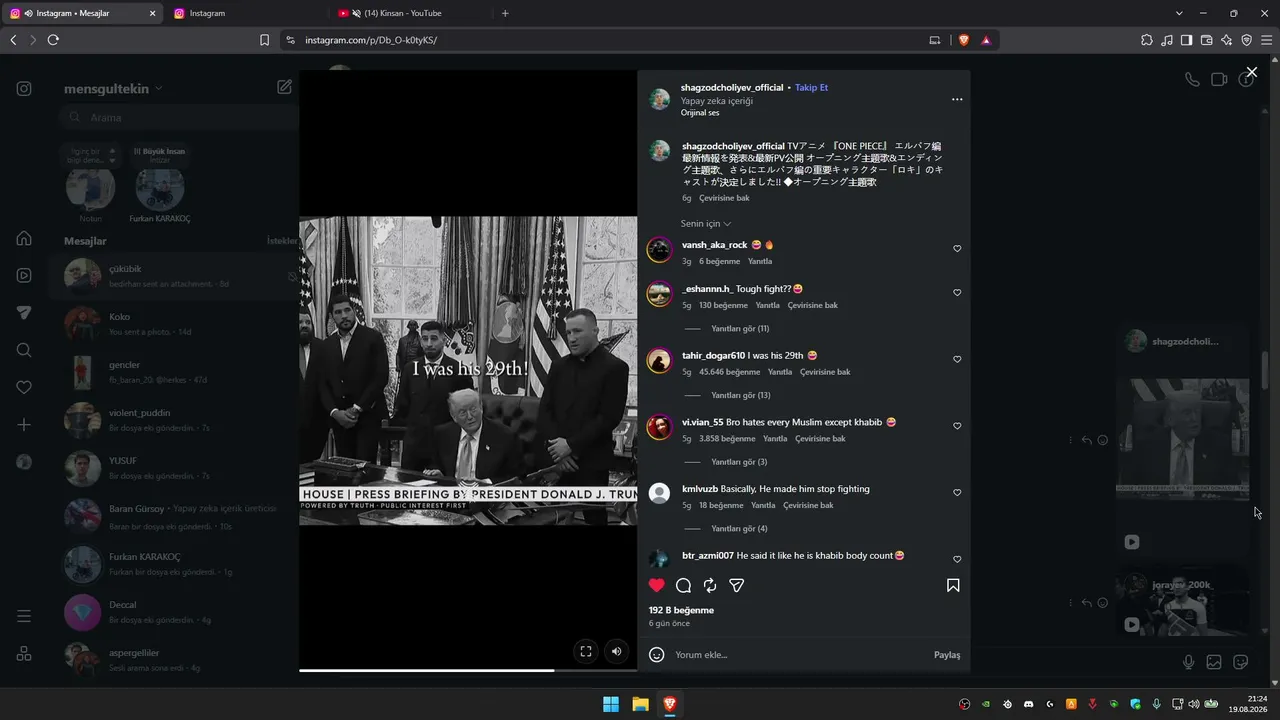Like _eshannn.h_'s 'Tough fight??' comment
The width and height of the screenshot is (1280, 720).
957,293
